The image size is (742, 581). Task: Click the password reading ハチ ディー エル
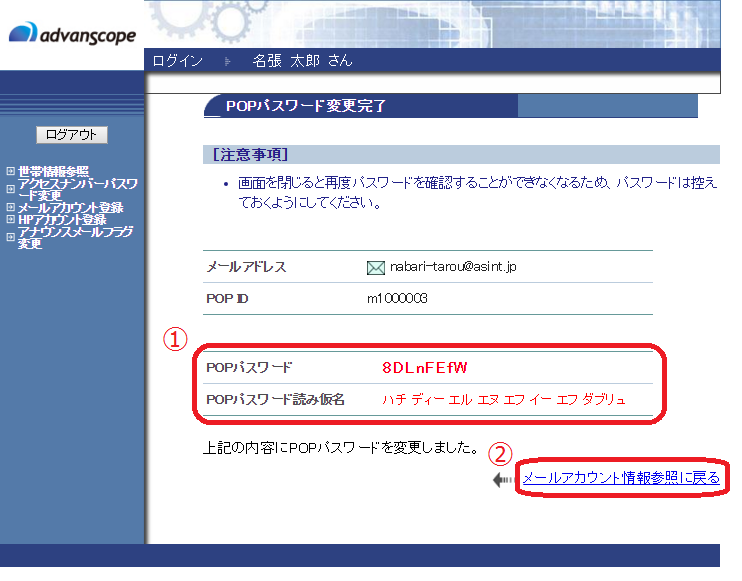point(504,400)
